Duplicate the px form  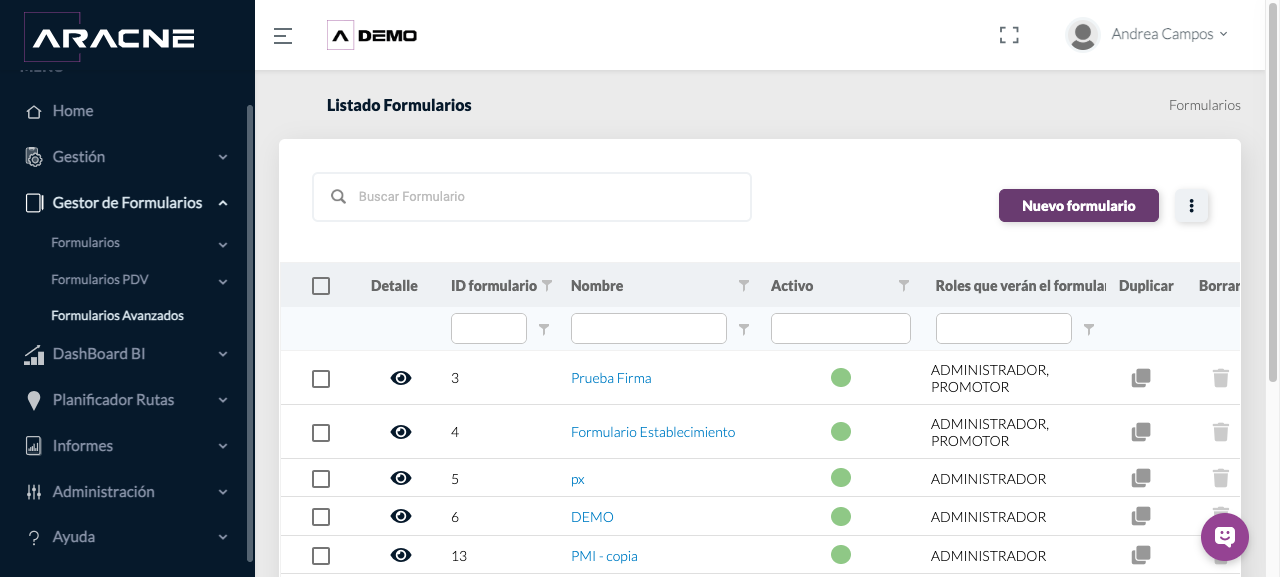[x=1141, y=478]
